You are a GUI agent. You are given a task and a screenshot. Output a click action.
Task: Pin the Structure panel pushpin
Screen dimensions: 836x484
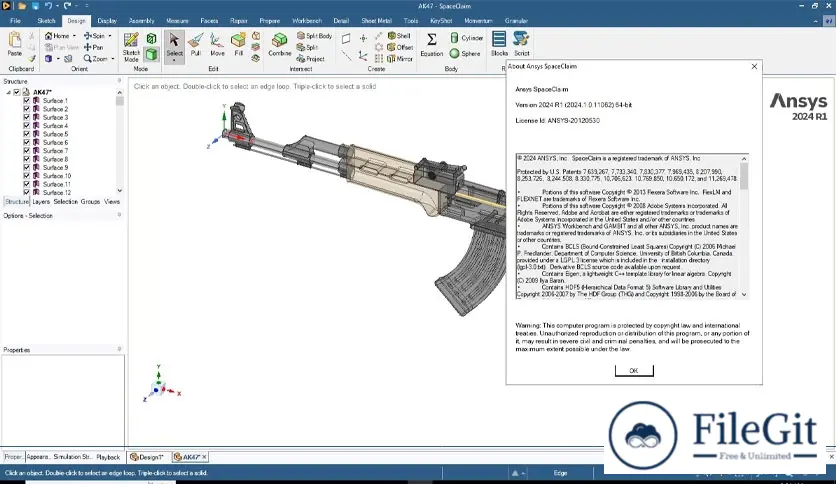[x=119, y=81]
